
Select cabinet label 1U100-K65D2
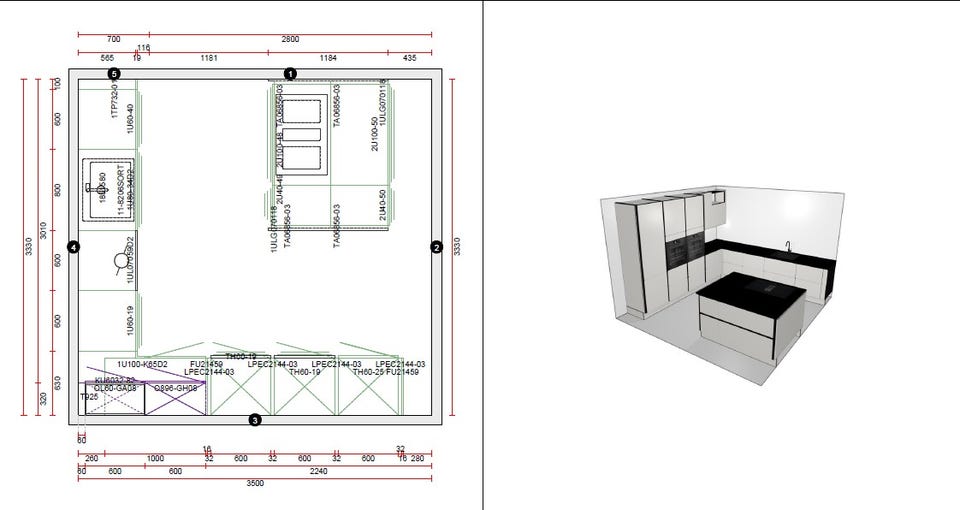142,364
